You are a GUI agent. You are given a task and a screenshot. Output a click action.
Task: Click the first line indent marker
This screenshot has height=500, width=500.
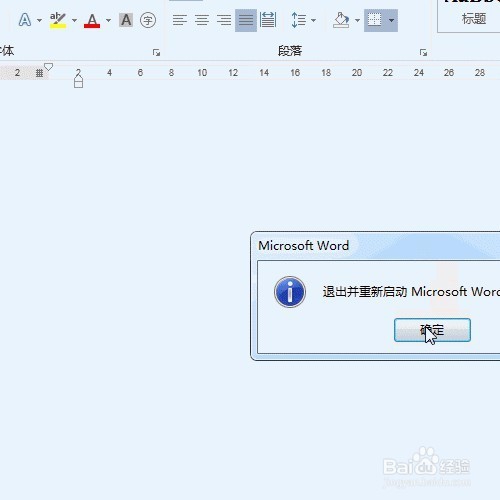click(x=48, y=67)
